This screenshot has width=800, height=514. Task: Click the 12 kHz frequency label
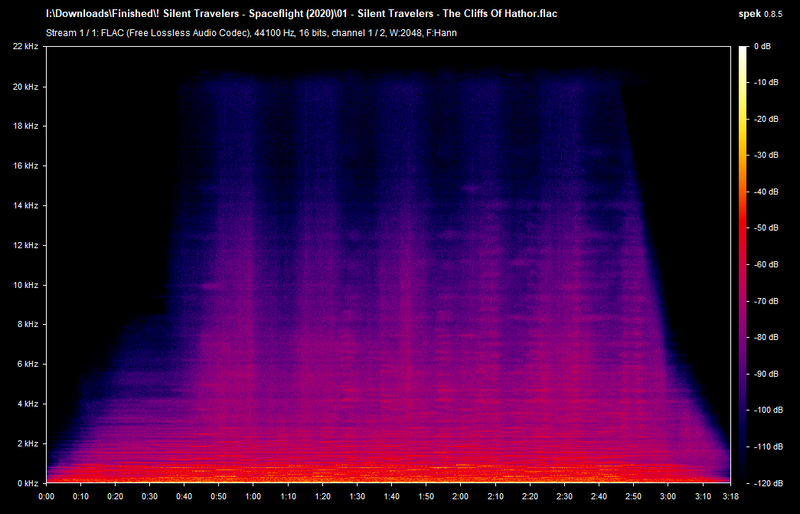click(26, 246)
